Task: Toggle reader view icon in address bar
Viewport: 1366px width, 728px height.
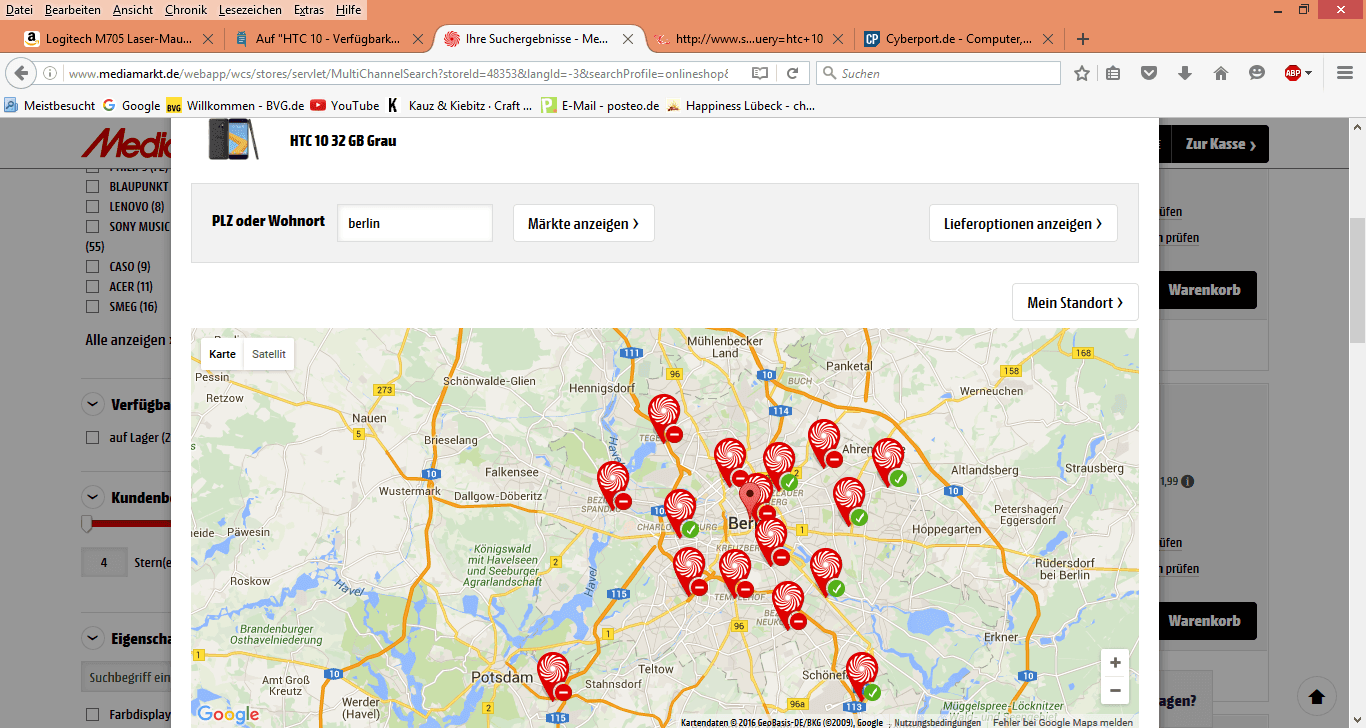Action: click(x=760, y=73)
